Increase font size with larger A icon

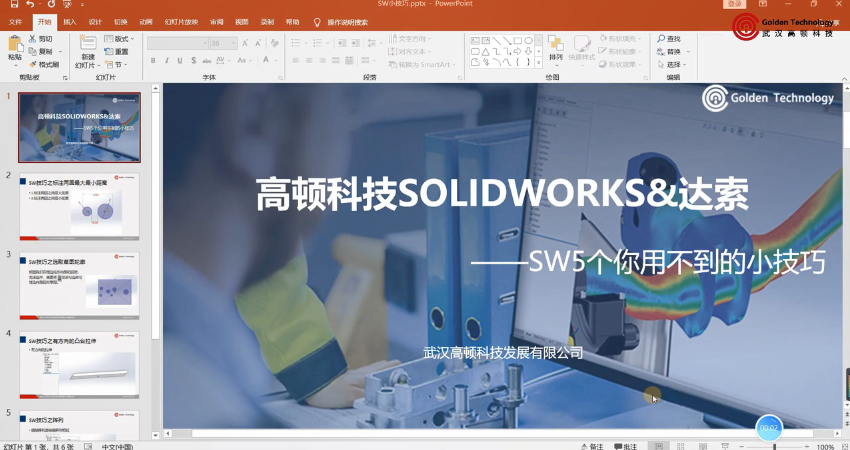click(x=245, y=43)
